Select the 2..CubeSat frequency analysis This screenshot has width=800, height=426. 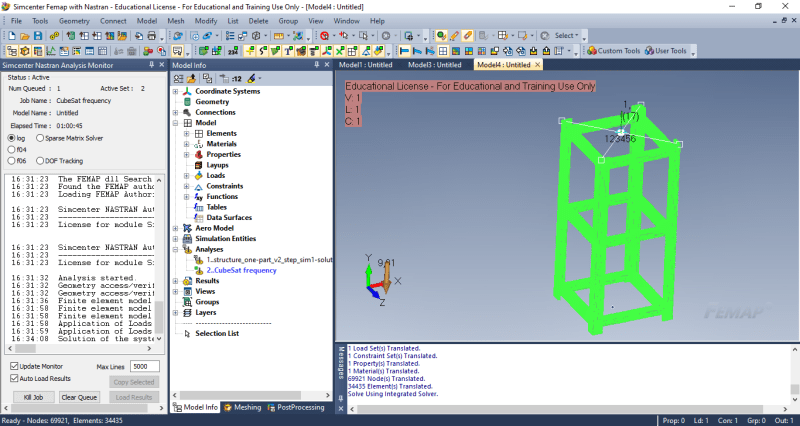(x=241, y=270)
